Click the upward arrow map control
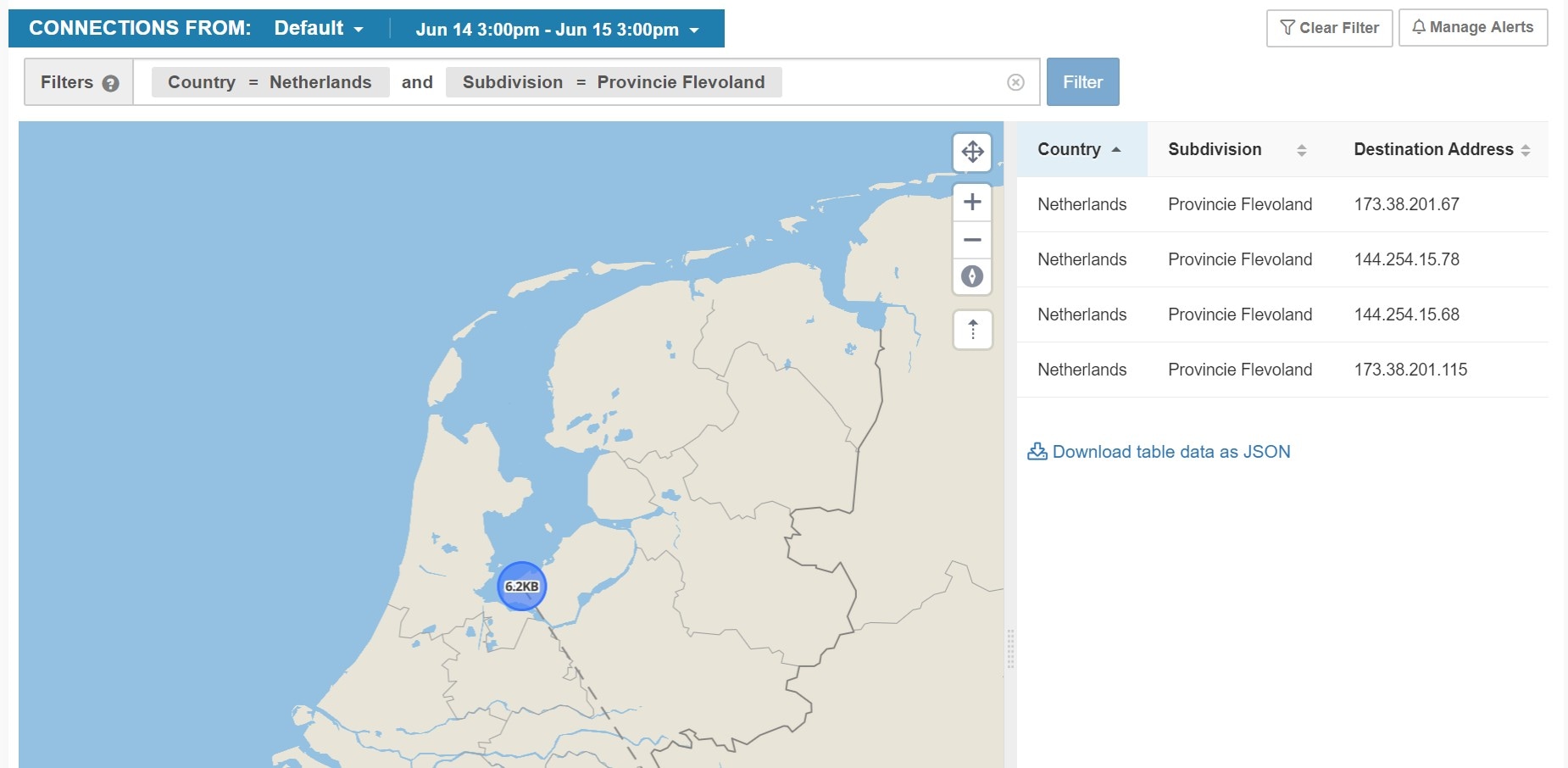The height and width of the screenshot is (768, 1568). 972,330
